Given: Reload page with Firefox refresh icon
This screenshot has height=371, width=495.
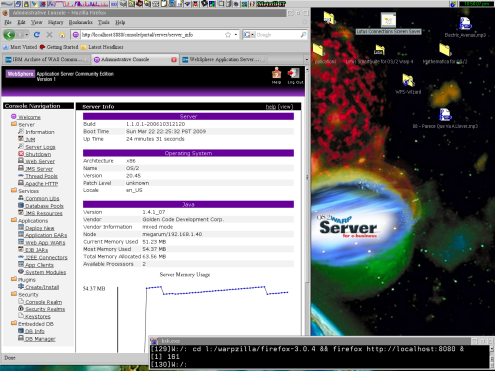Looking at the screenshot, I should click(x=37, y=35).
